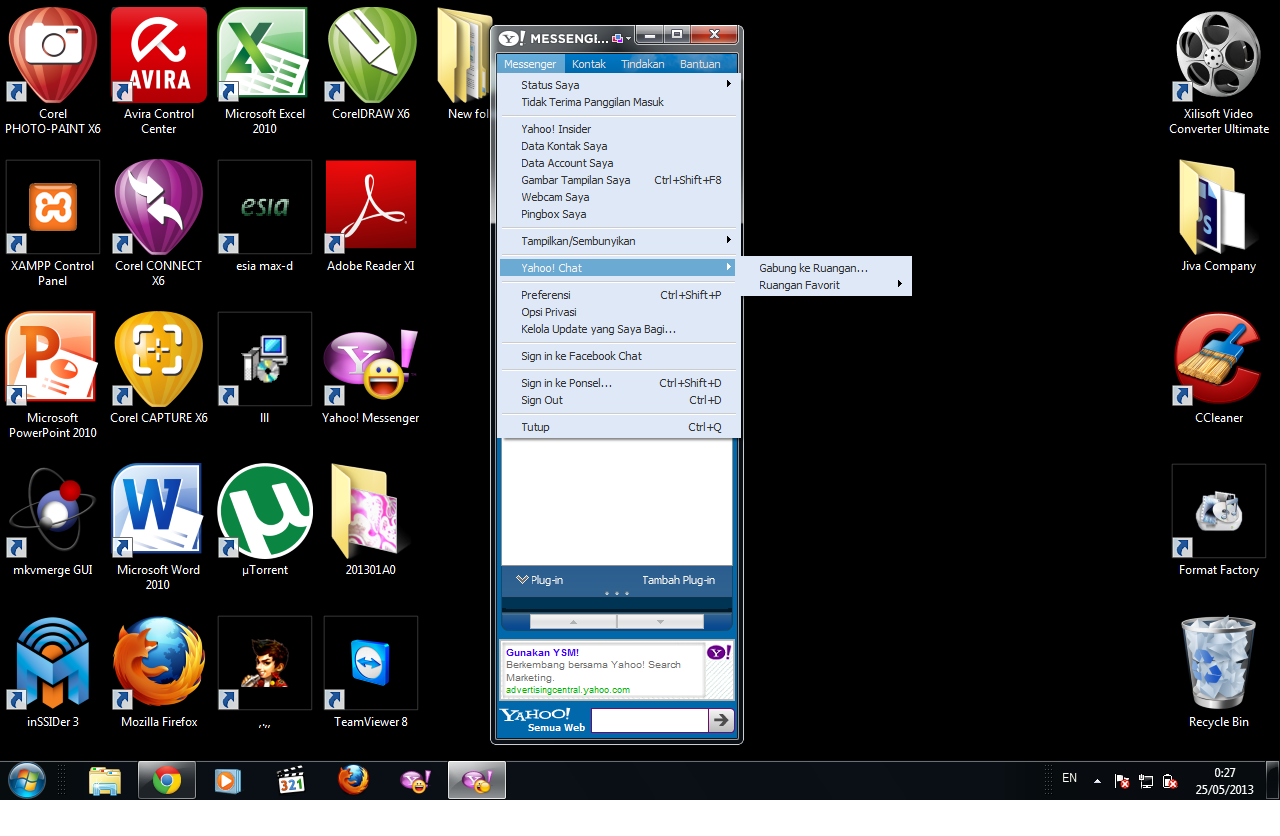Open Webcam Saya menu entry
The image size is (1280, 836).
618,197
